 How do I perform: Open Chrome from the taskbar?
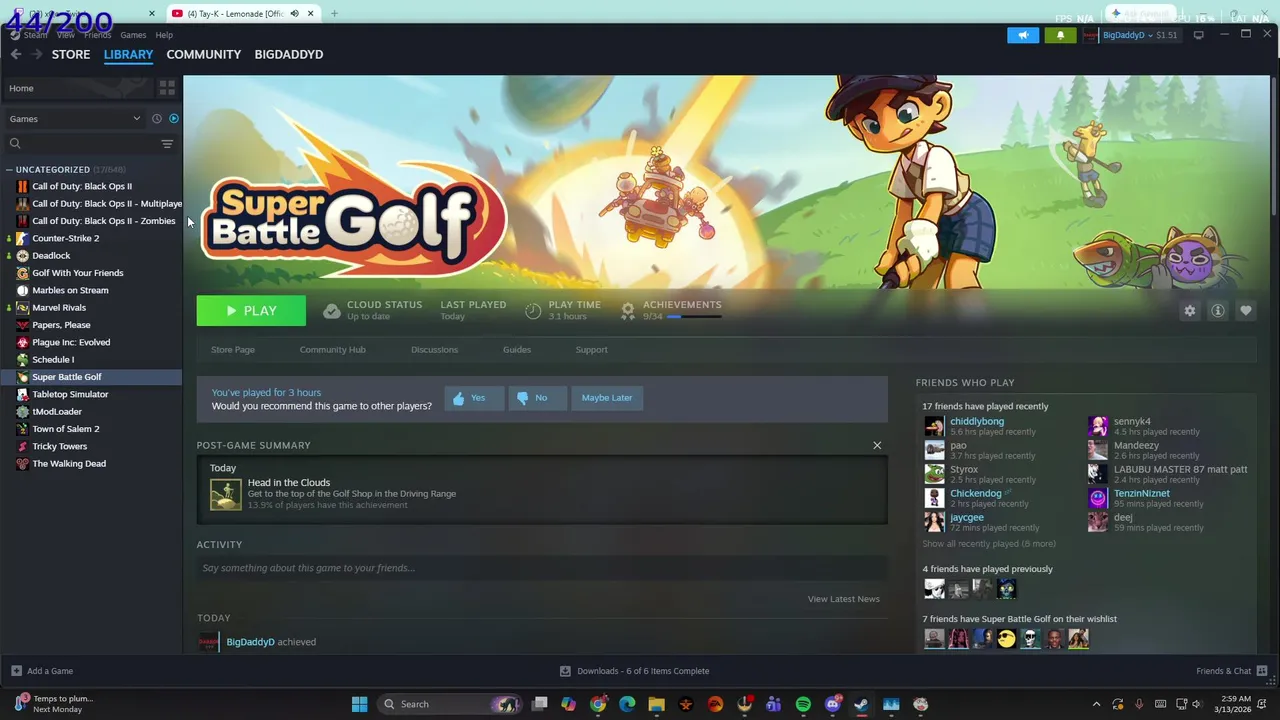[x=598, y=704]
